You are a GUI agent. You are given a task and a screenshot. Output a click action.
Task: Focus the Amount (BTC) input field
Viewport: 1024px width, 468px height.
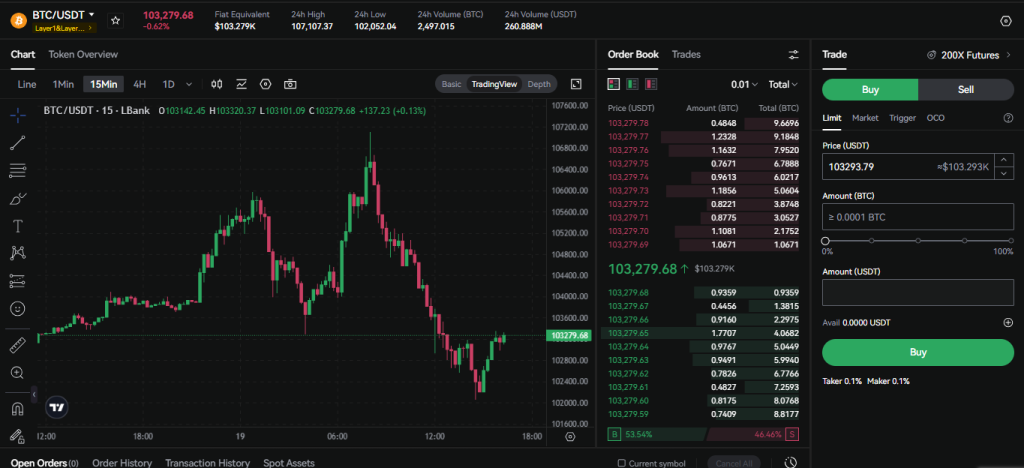918,217
